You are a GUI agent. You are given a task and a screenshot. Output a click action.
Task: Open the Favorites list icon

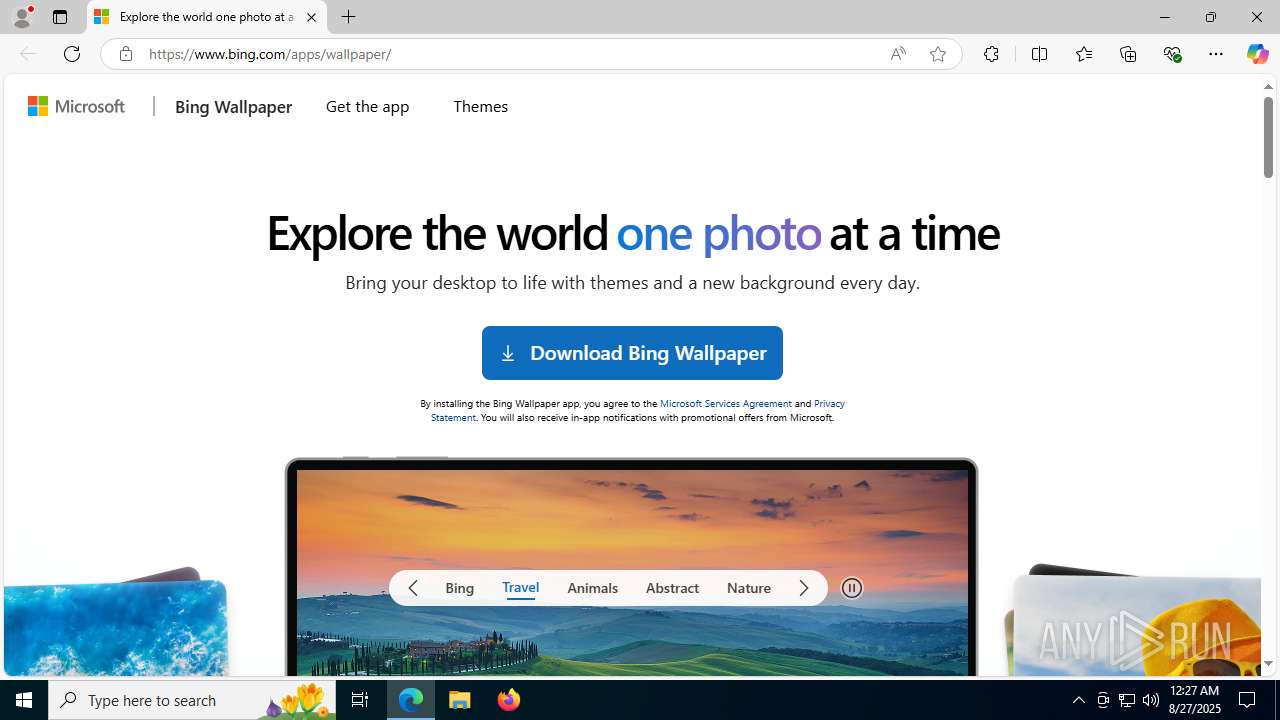1083,54
